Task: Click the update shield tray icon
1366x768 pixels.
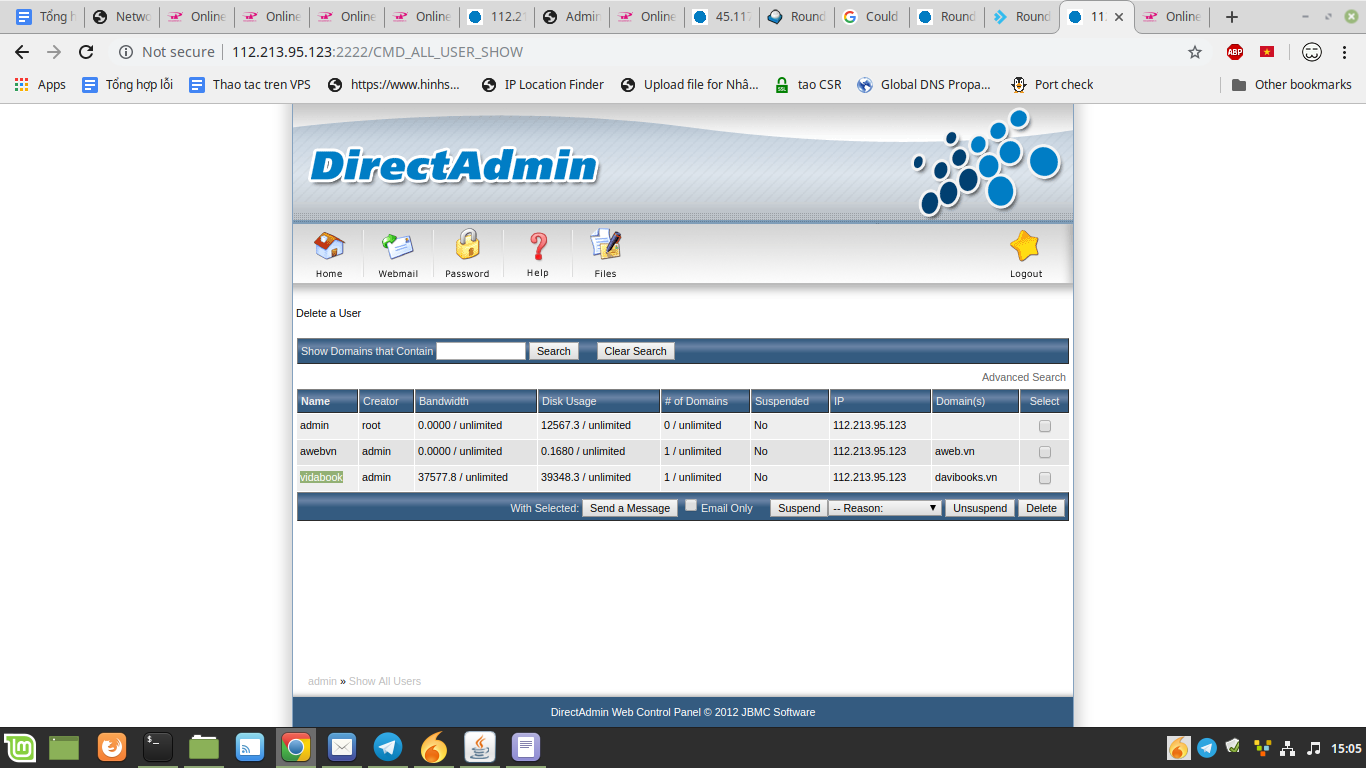Action: pyautogui.click(x=1234, y=747)
